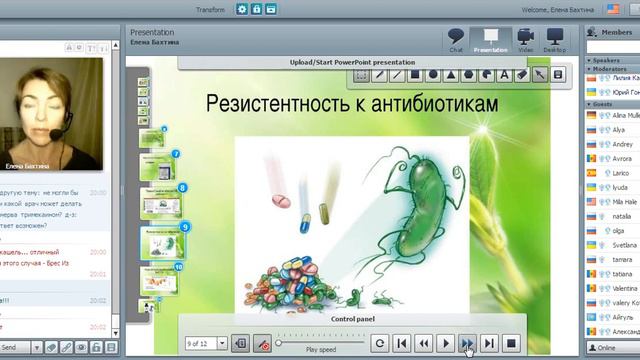This screenshot has width=640, height=360.
Task: Click the chat save diskette icon
Action: tap(111, 347)
